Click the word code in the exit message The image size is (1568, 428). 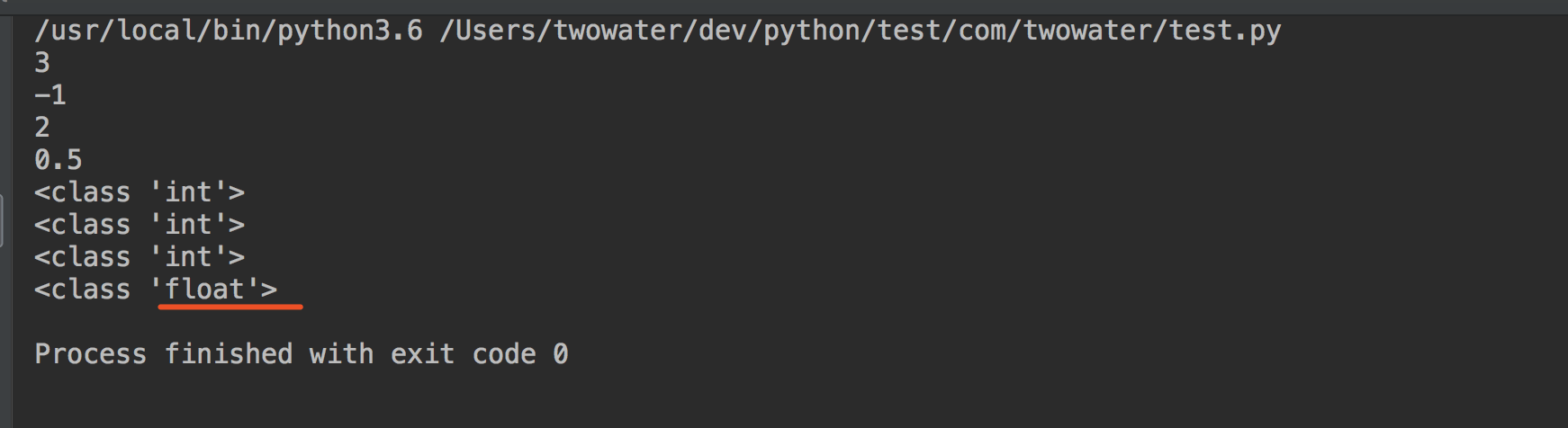coord(504,354)
